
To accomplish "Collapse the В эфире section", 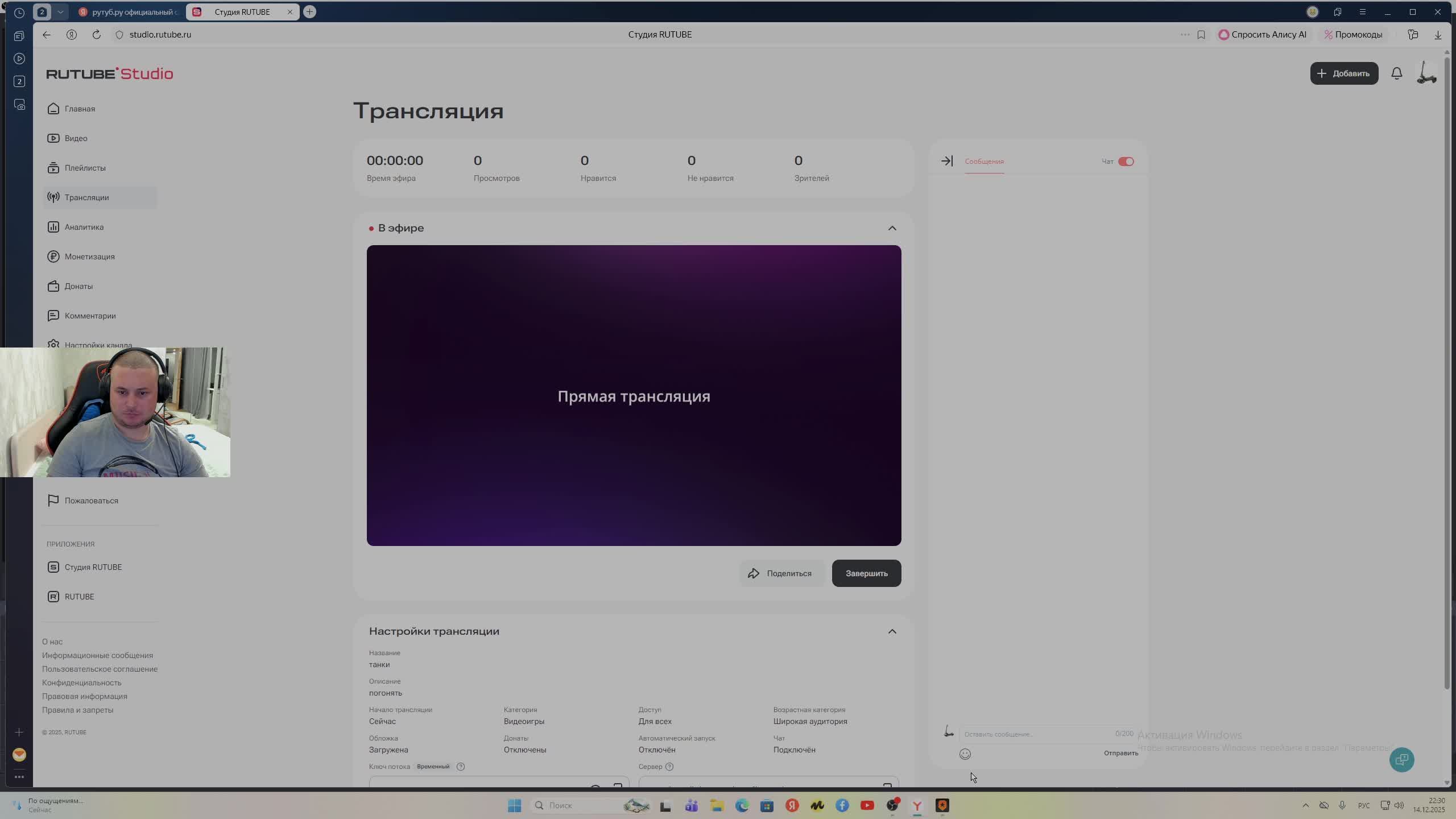I will click(891, 228).
